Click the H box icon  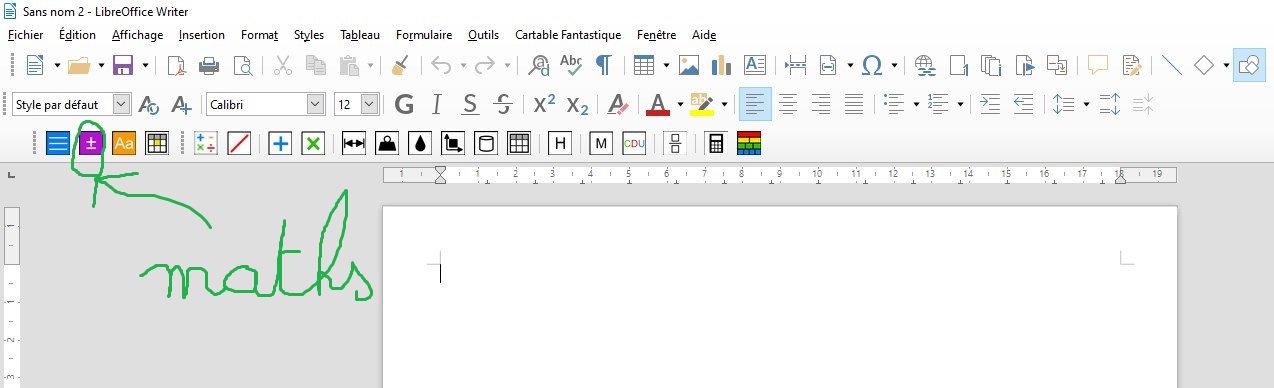click(x=560, y=143)
